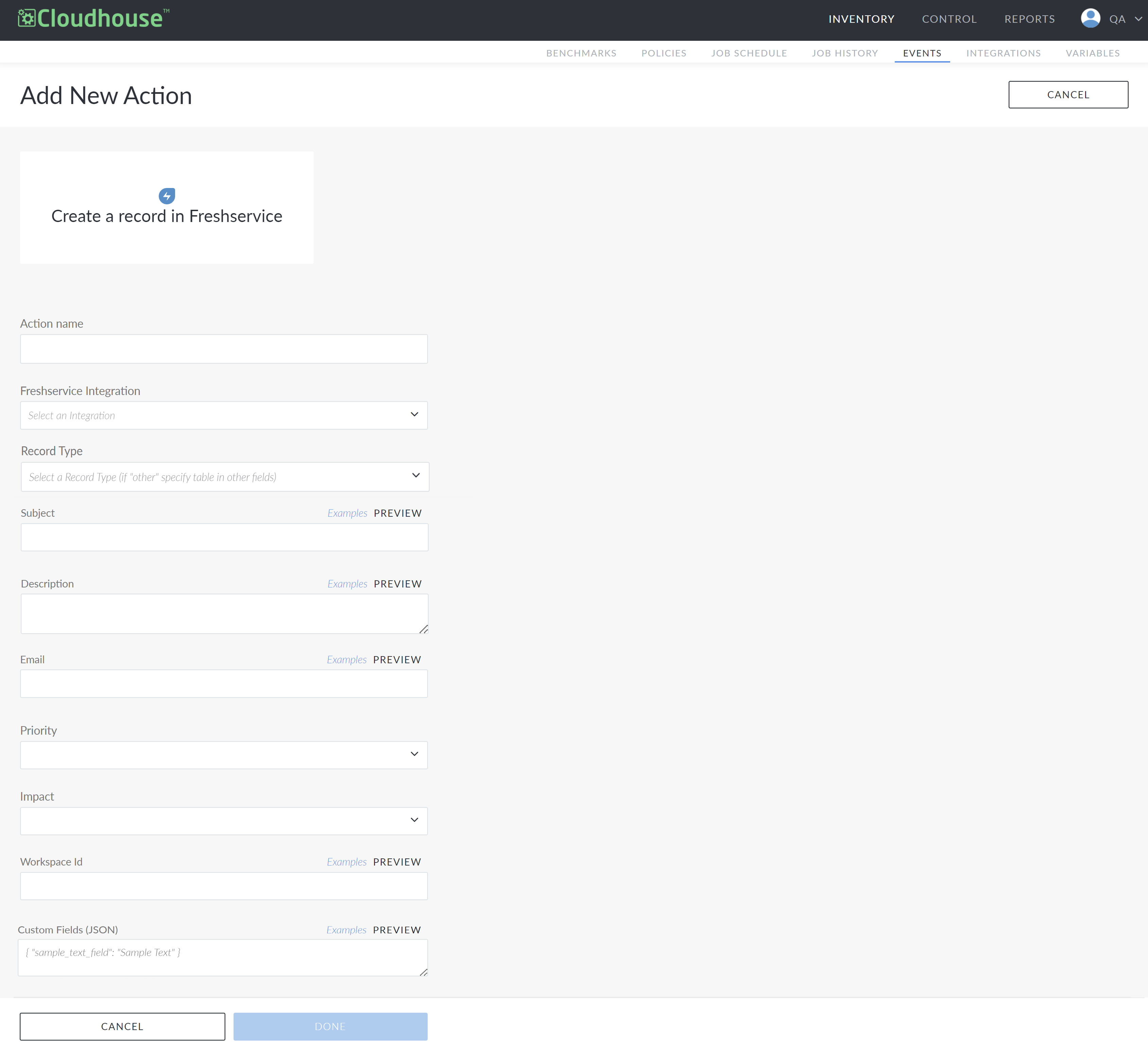Click the Cloudhouse logo
This screenshot has height=1044, width=1148.
[x=93, y=19]
